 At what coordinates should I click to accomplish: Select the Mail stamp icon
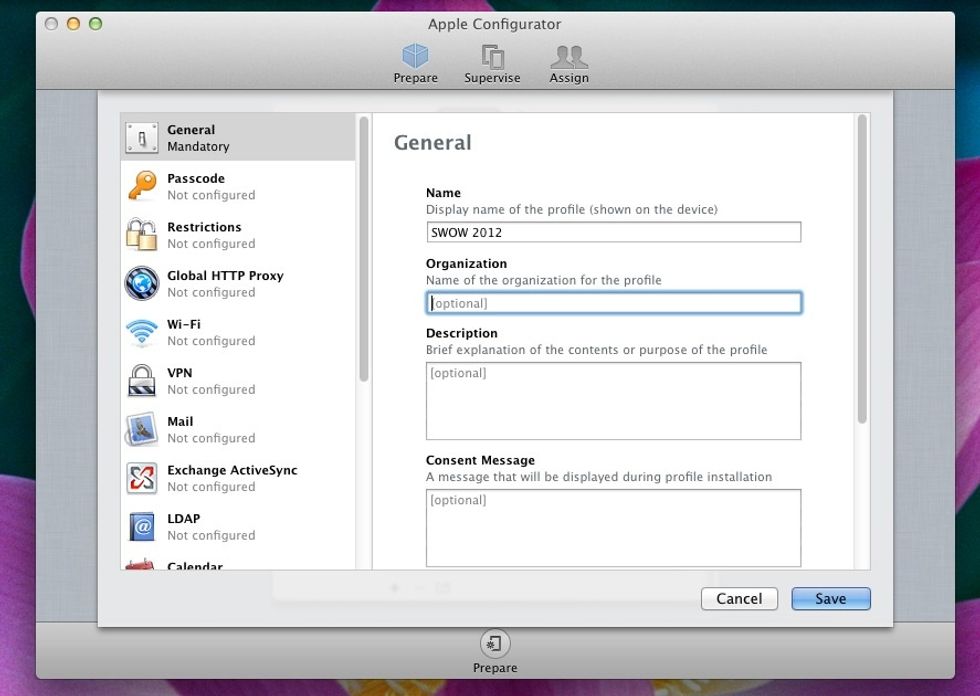pos(142,429)
